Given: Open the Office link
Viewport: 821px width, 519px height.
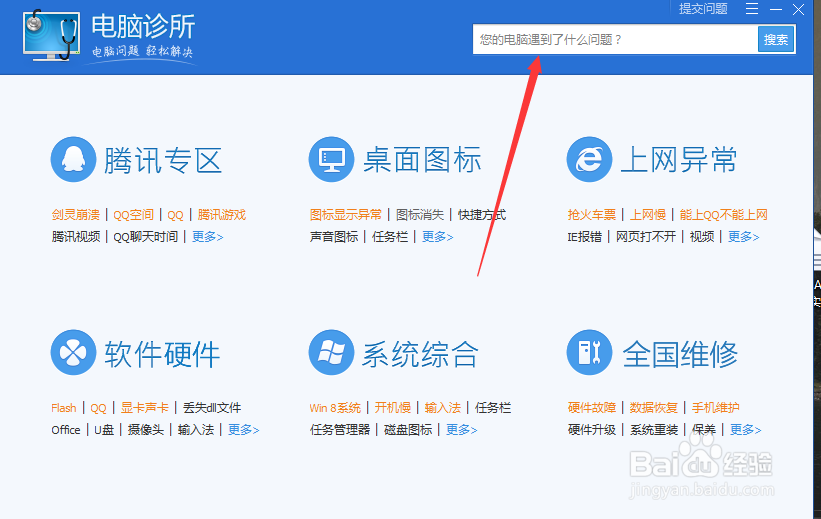Looking at the screenshot, I should (66, 430).
